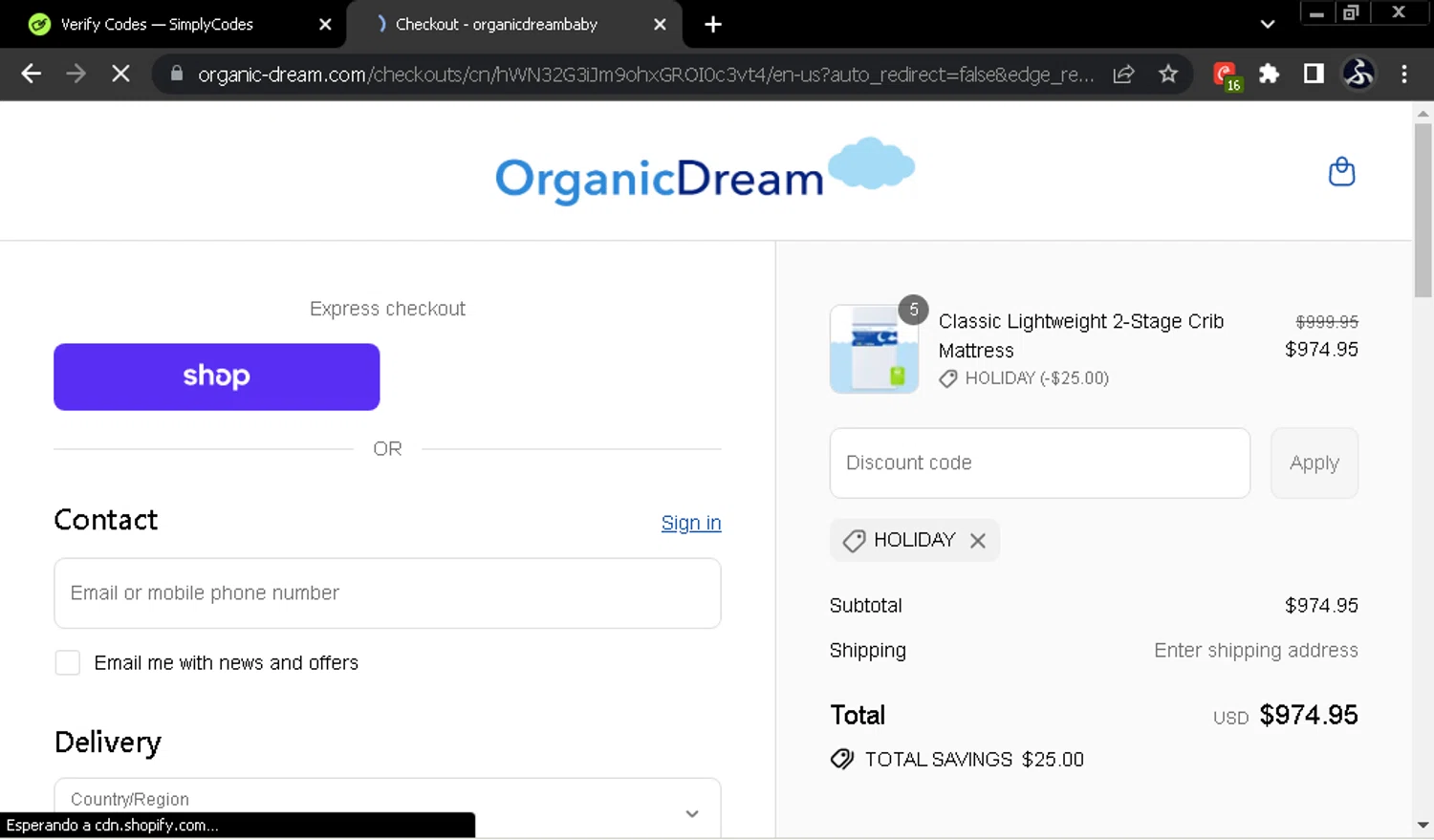Click the Express checkout heading
The width and height of the screenshot is (1434, 840).
[387, 309]
